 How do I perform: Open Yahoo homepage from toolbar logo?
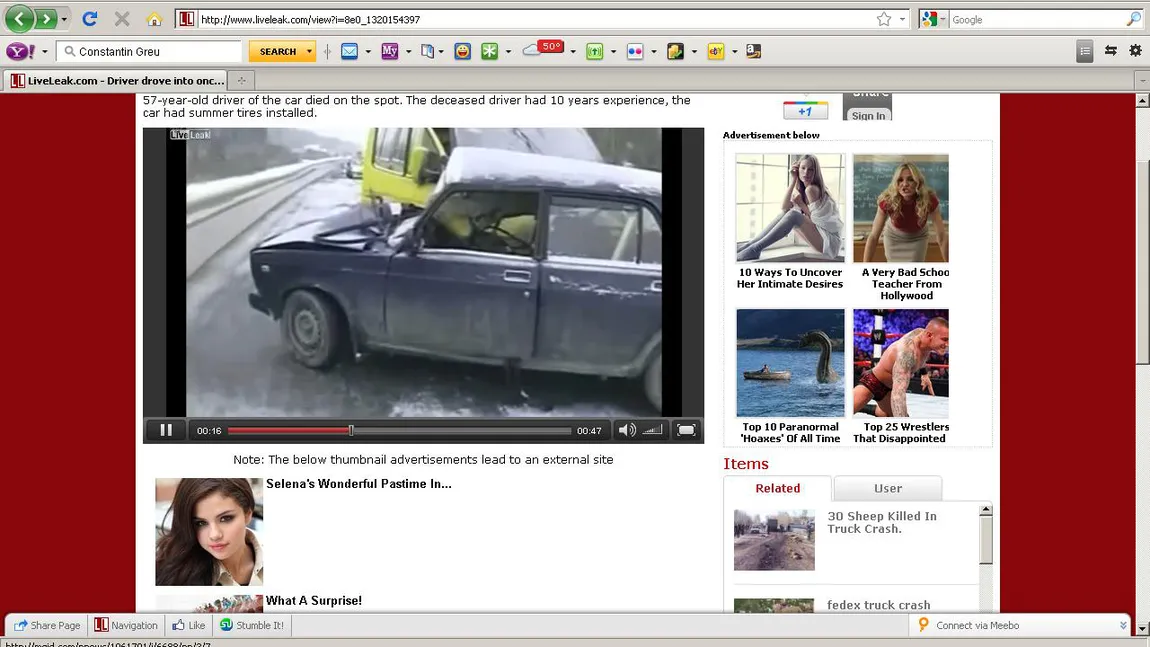pyautogui.click(x=21, y=51)
